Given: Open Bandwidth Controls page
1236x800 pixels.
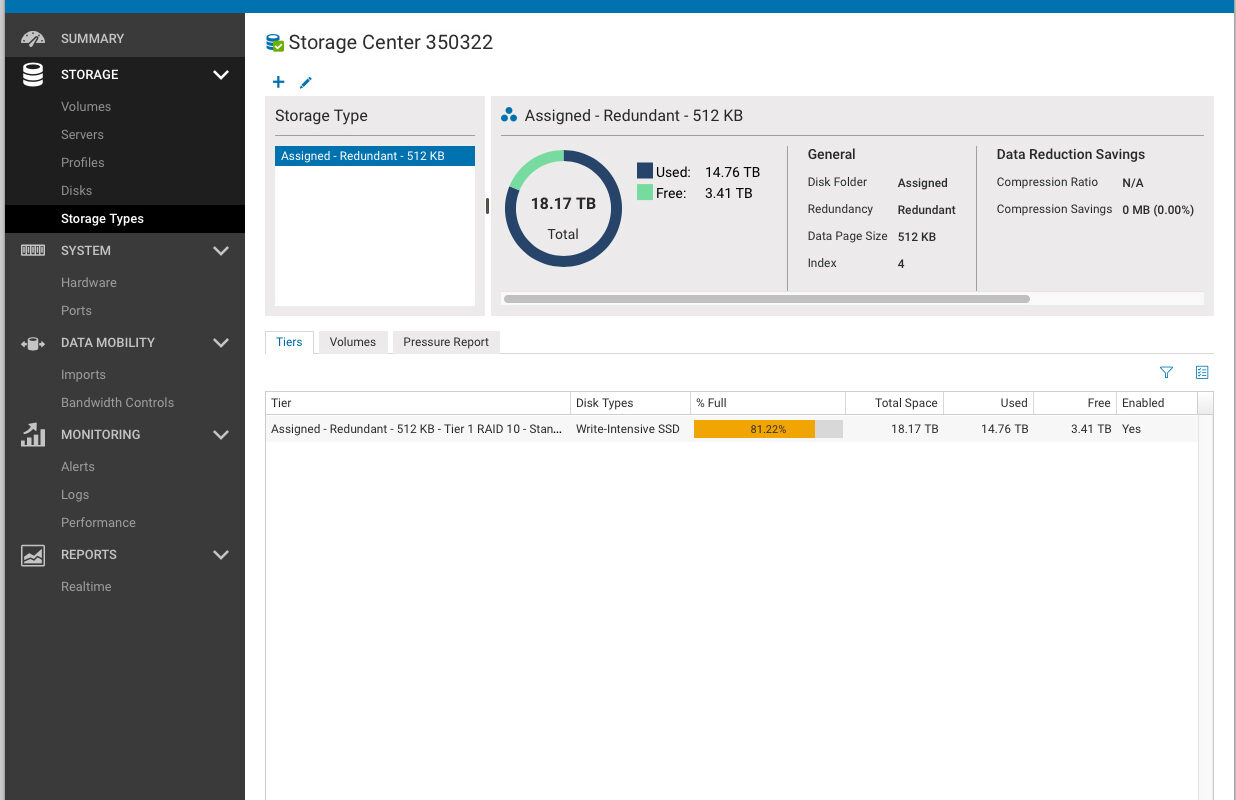Looking at the screenshot, I should [x=117, y=403].
